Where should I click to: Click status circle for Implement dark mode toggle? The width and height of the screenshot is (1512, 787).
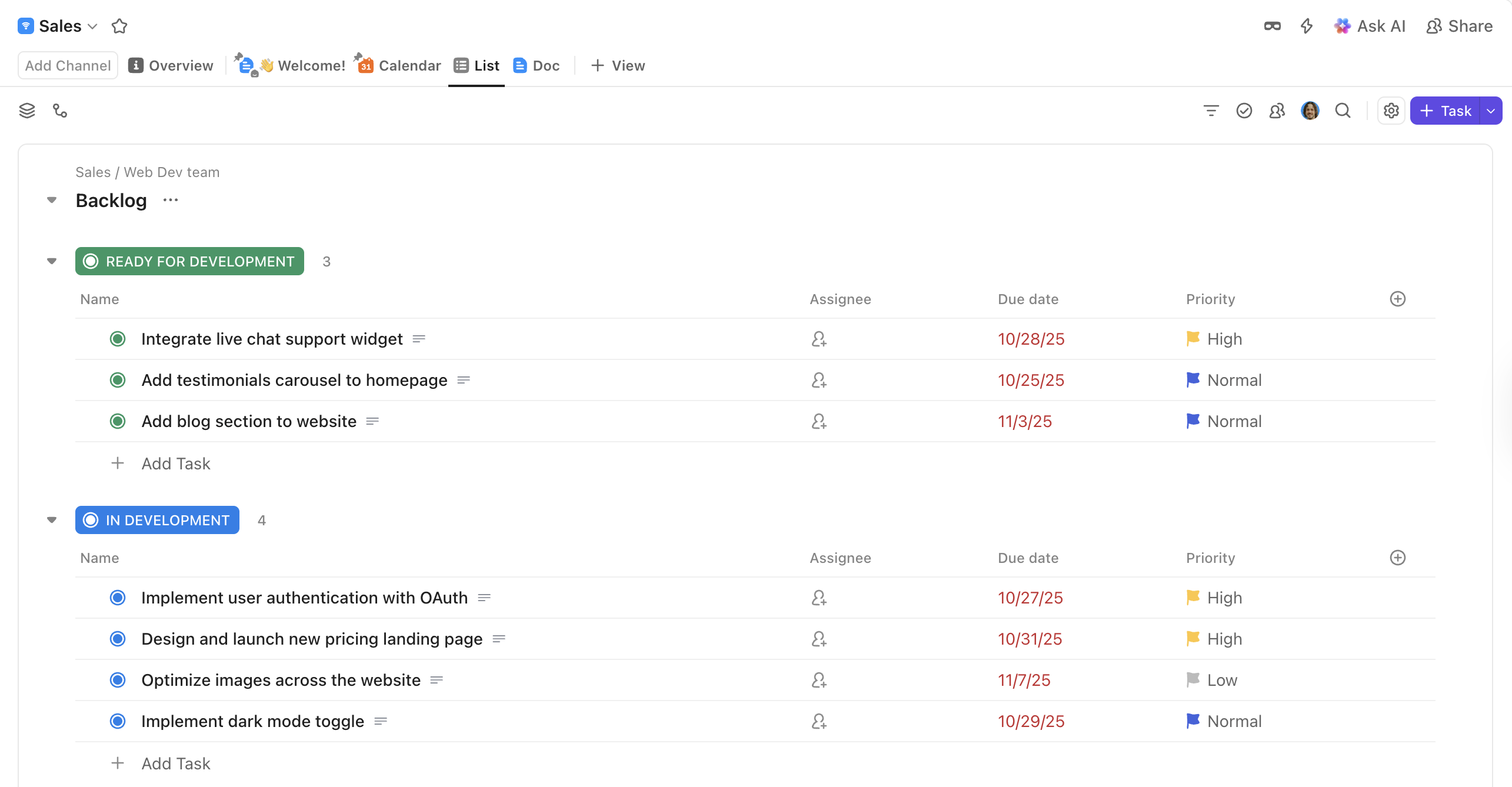pyautogui.click(x=117, y=721)
